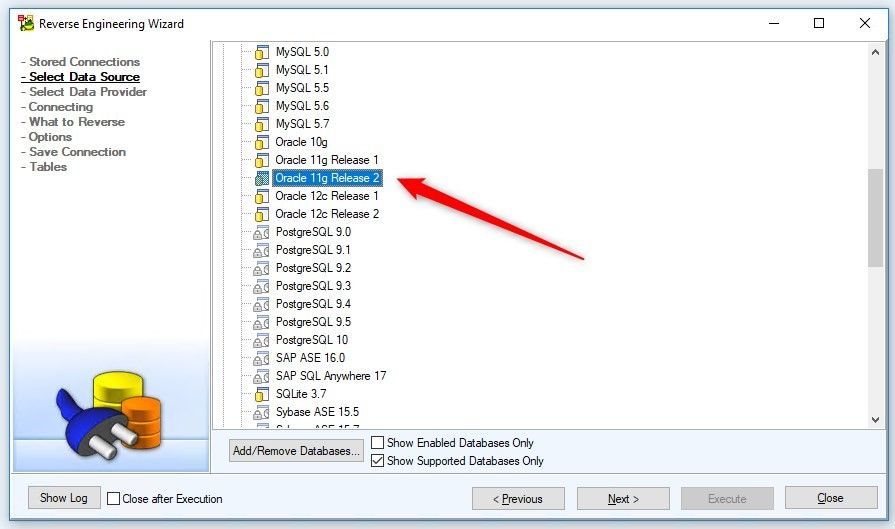Jump to Select Data Provider step
Screen dimensions: 895x529
(x=87, y=92)
